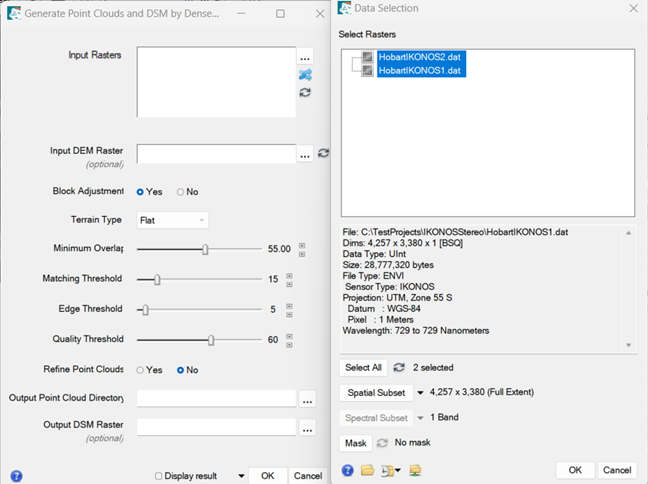Viewport: 648px width, 484px height.
Task: Click the Output Point Cloud Directory field
Action: (x=216, y=398)
